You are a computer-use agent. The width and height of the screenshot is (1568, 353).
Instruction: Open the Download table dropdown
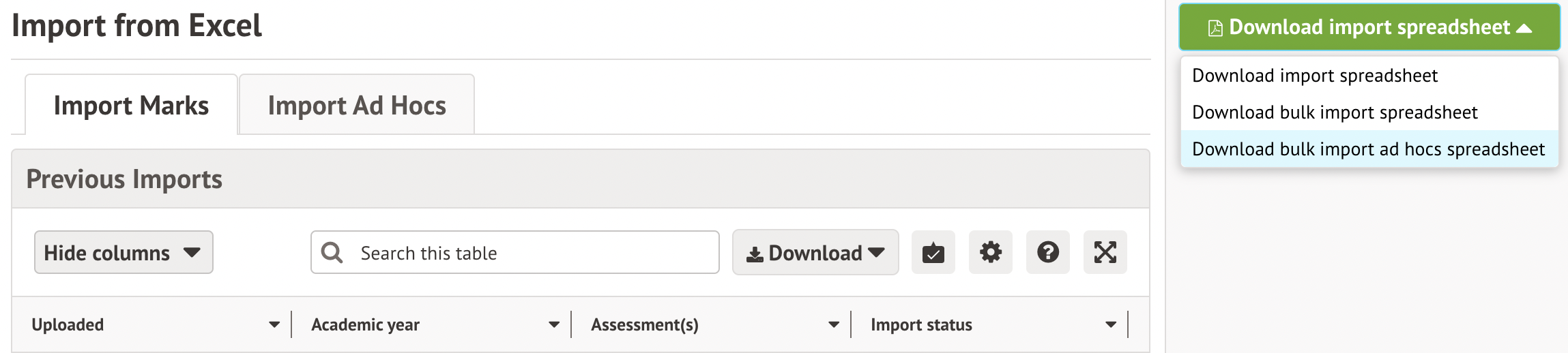[815, 253]
